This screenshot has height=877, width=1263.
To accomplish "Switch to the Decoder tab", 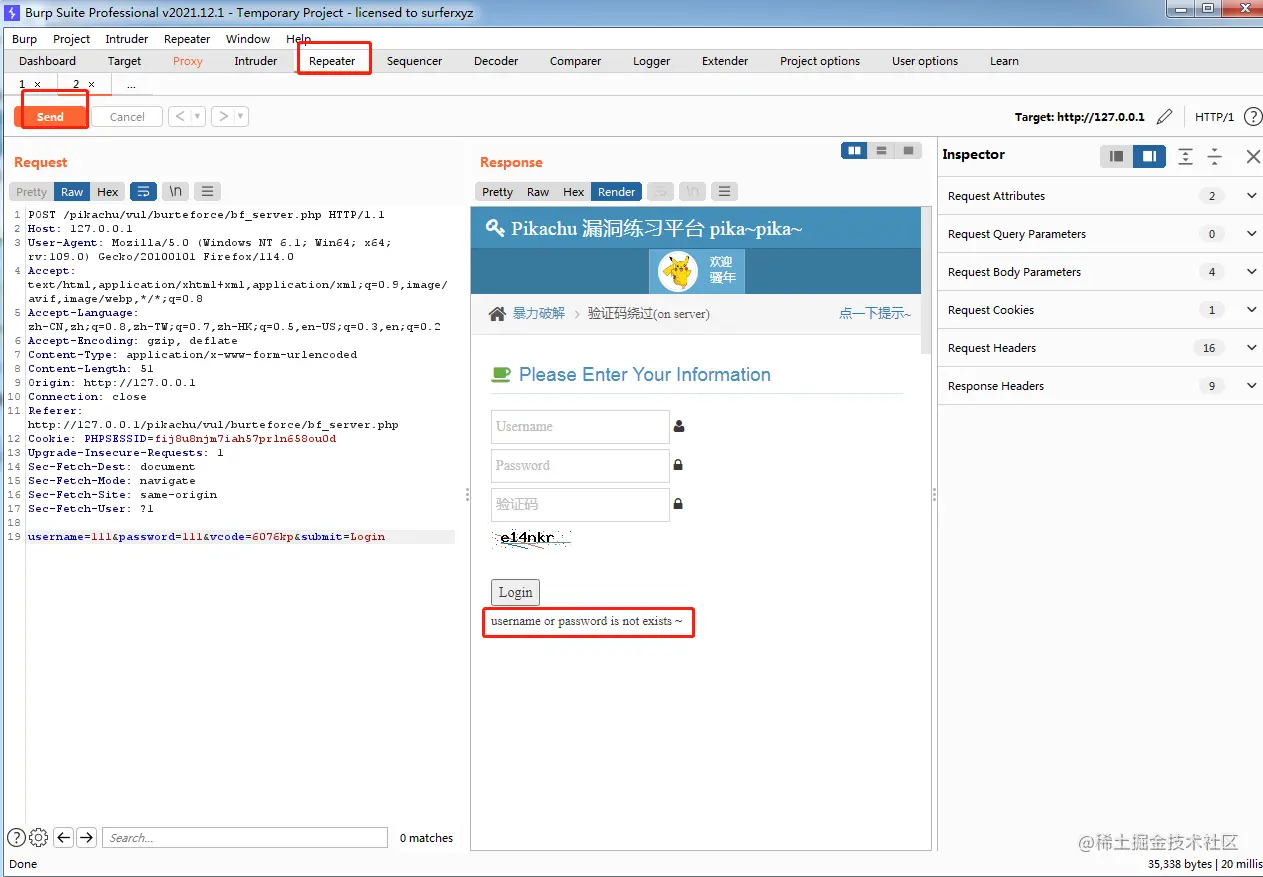I will click(496, 61).
